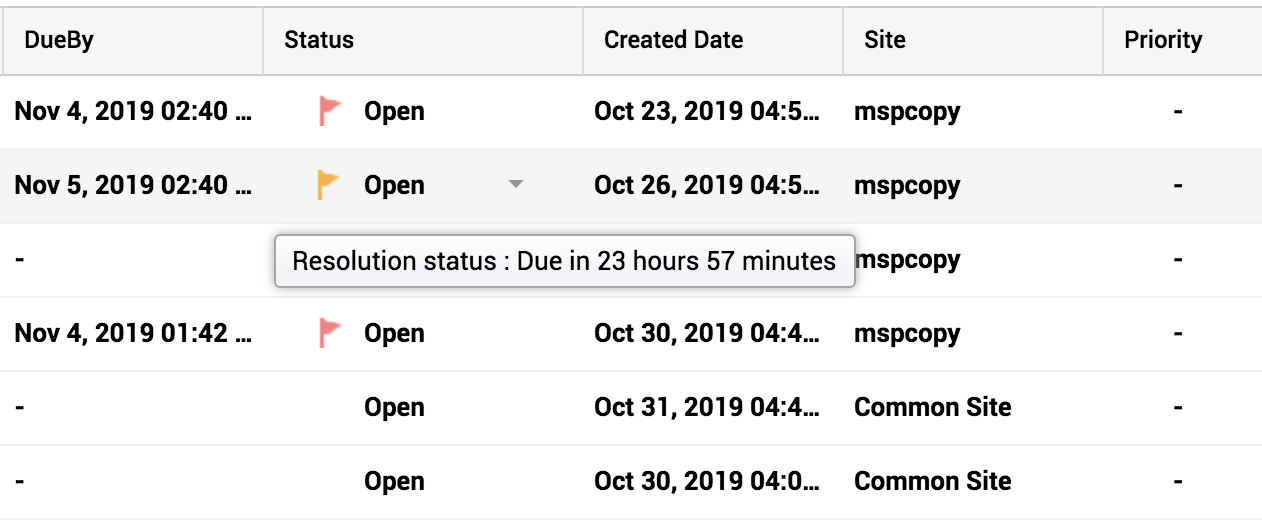The height and width of the screenshot is (522, 1262).
Task: Click the Oct 26, 2019 created date cell
Action: click(706, 185)
